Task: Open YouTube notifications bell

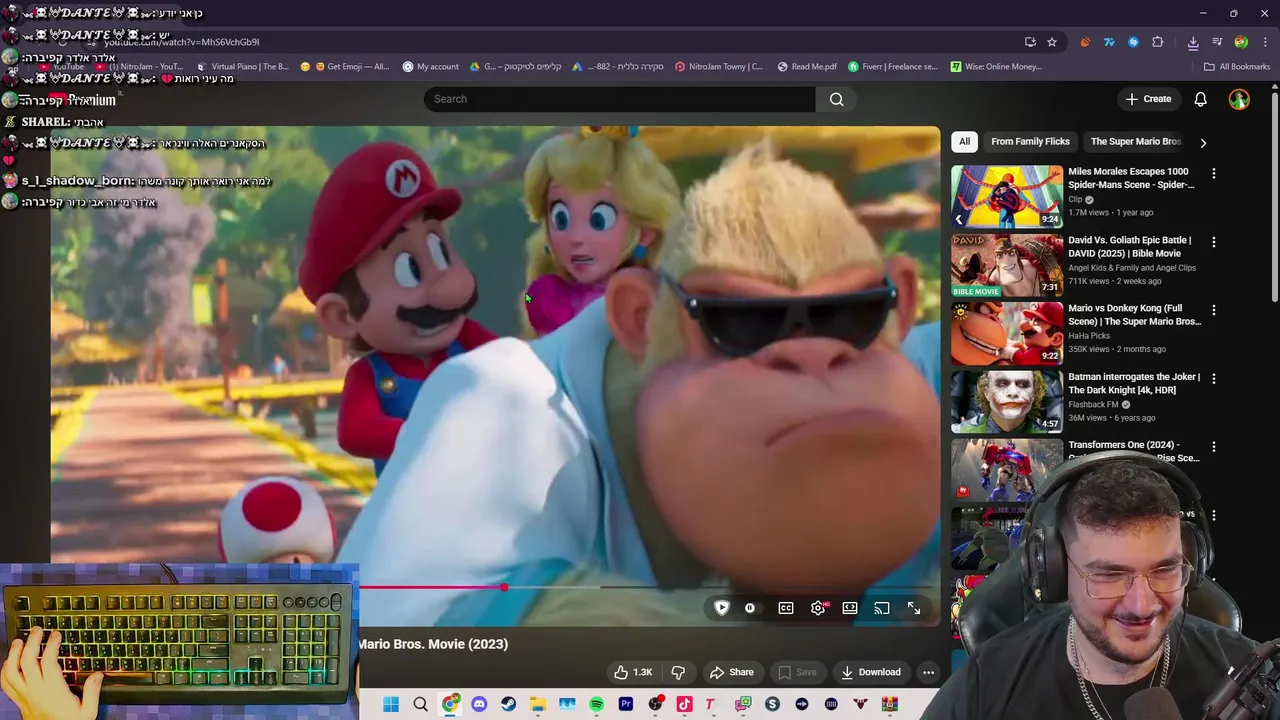Action: (x=1200, y=99)
